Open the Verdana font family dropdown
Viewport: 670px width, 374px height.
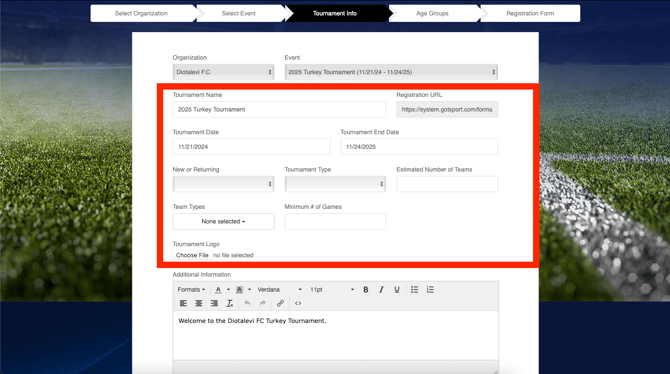coord(279,290)
